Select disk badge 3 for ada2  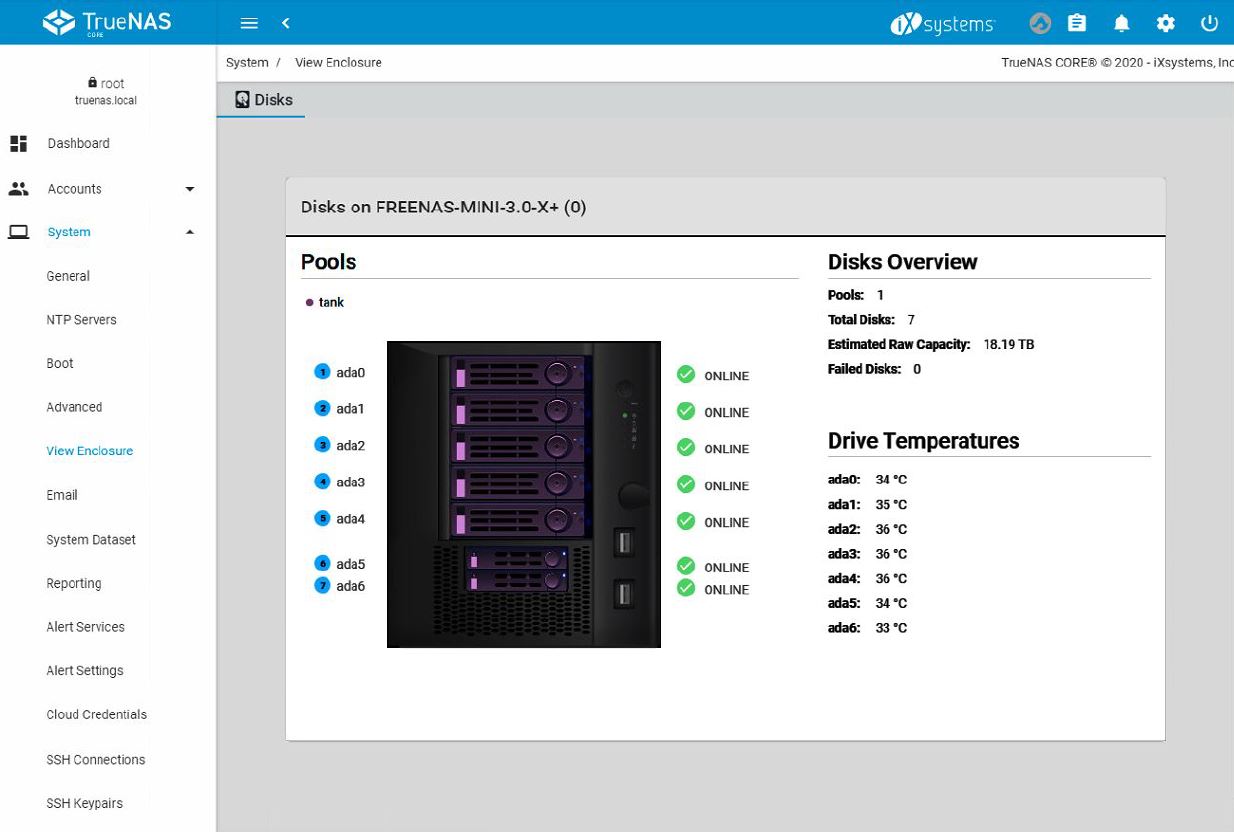[322, 445]
